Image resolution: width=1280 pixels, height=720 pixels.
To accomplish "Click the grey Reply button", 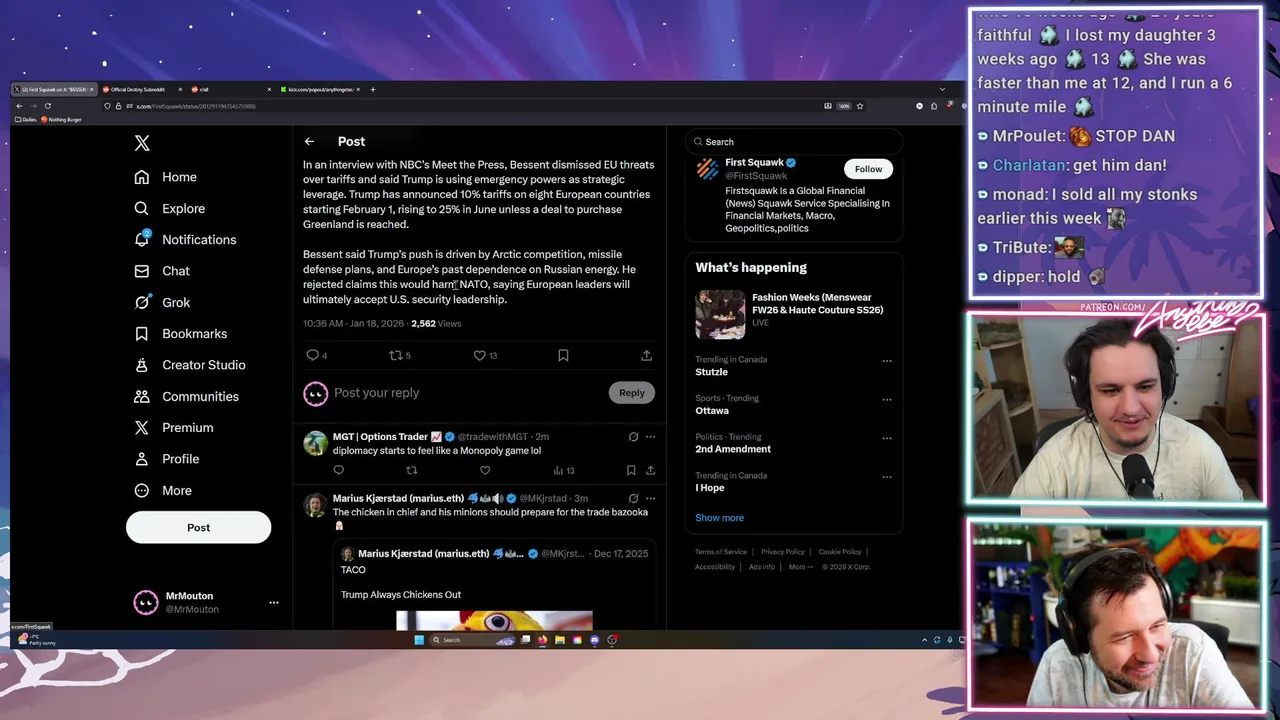I will [631, 393].
